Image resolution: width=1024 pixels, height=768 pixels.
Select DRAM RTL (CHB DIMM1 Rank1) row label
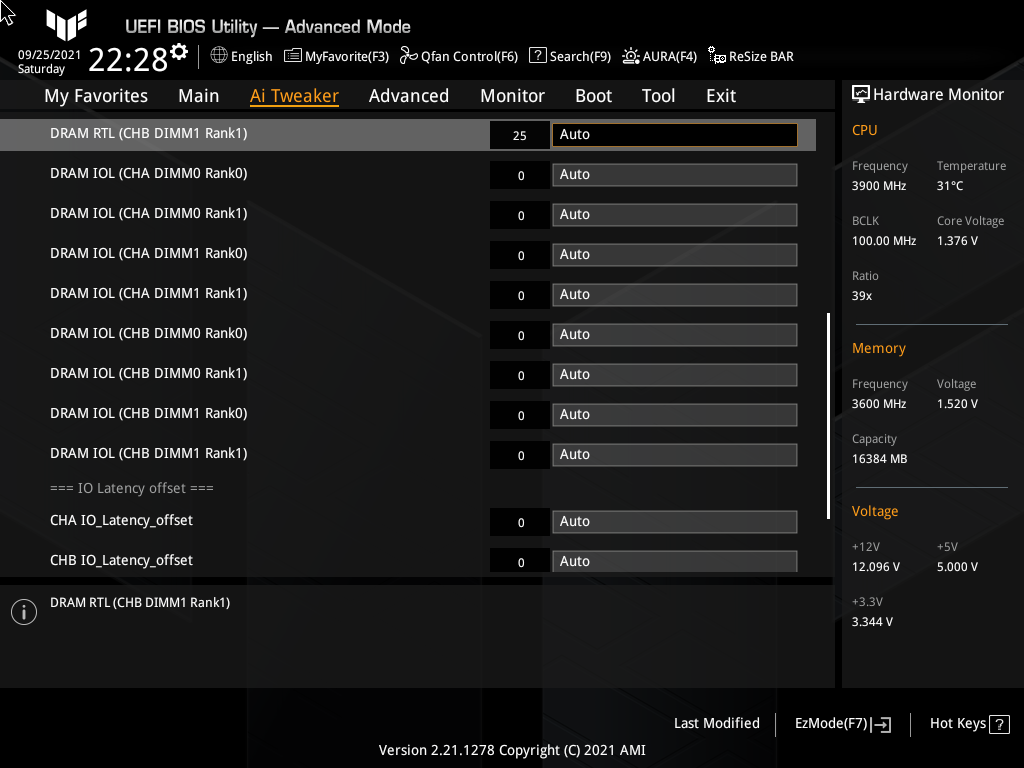click(x=148, y=133)
